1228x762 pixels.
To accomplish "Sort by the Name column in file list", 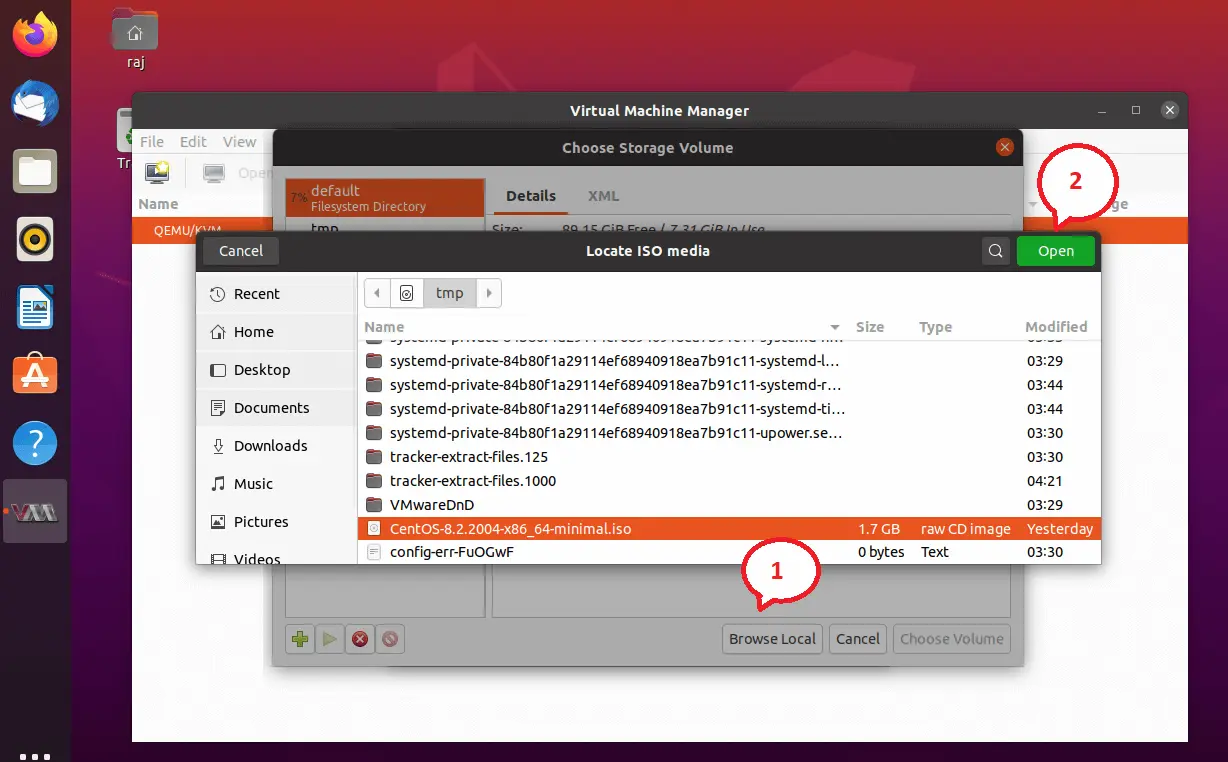I will 385,327.
